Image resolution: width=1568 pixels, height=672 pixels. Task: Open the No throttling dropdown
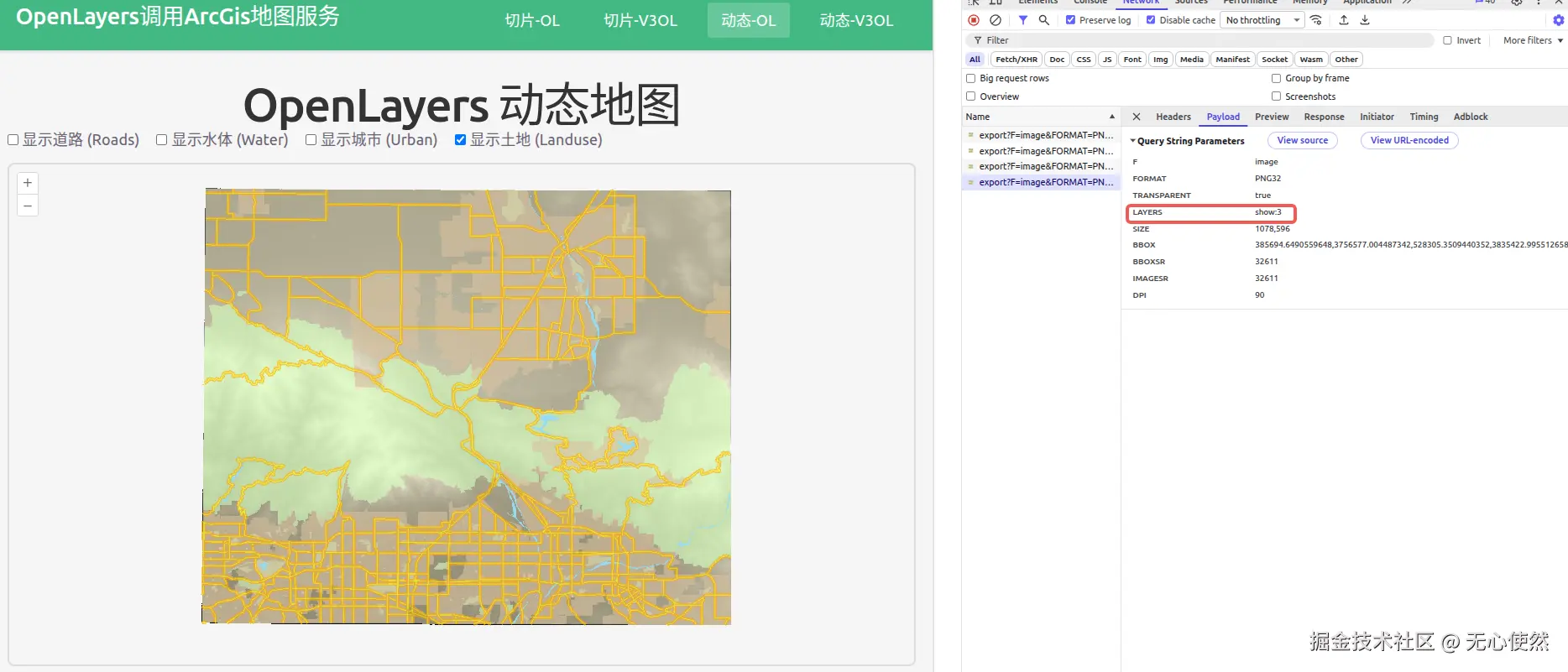point(1262,20)
